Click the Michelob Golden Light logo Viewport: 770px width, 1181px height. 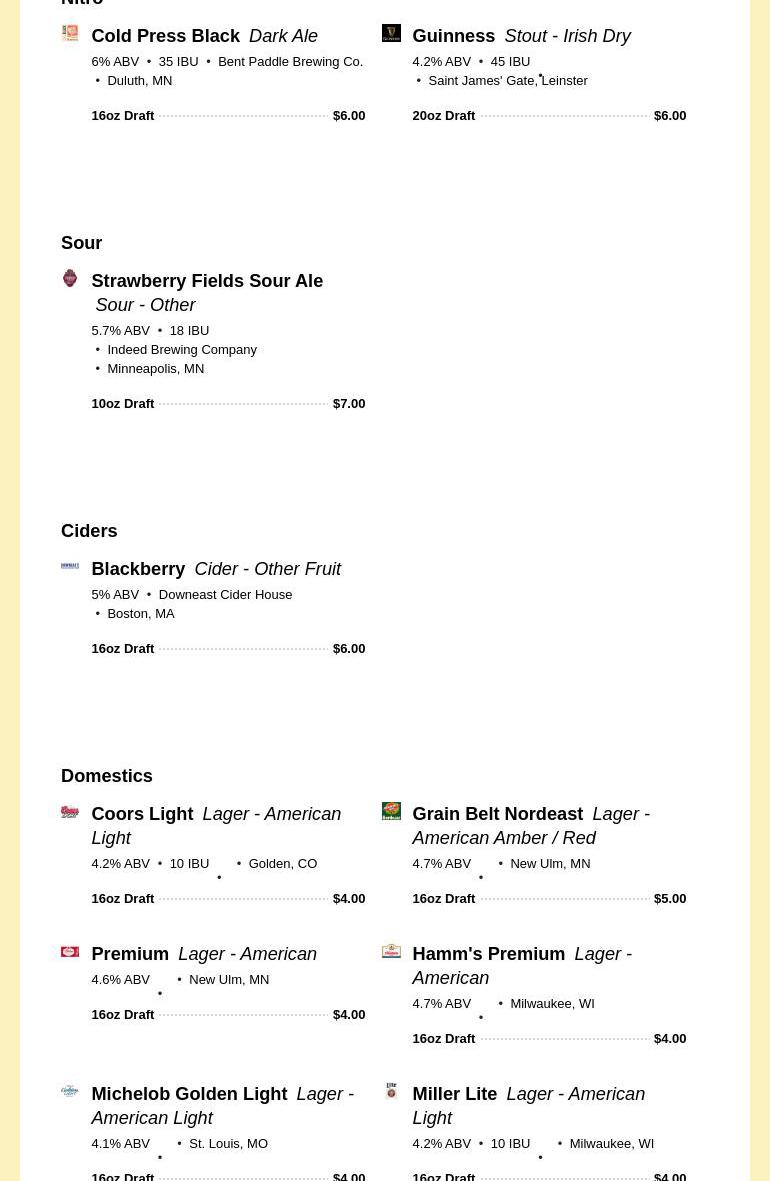click(70, 1091)
